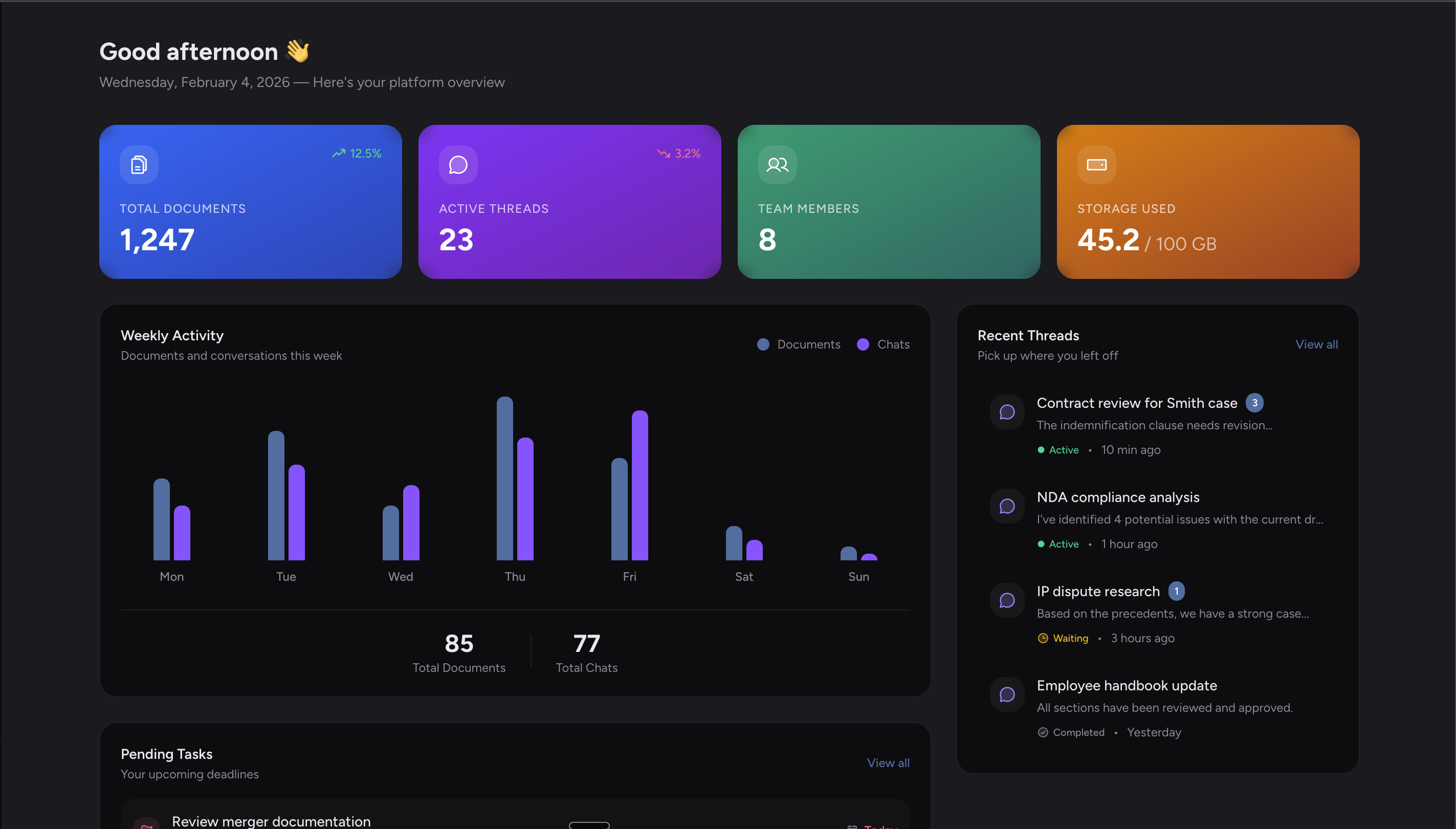The height and width of the screenshot is (829, 1456).
Task: Click the 1 unread badge on IP dispute research
Action: tap(1176, 591)
